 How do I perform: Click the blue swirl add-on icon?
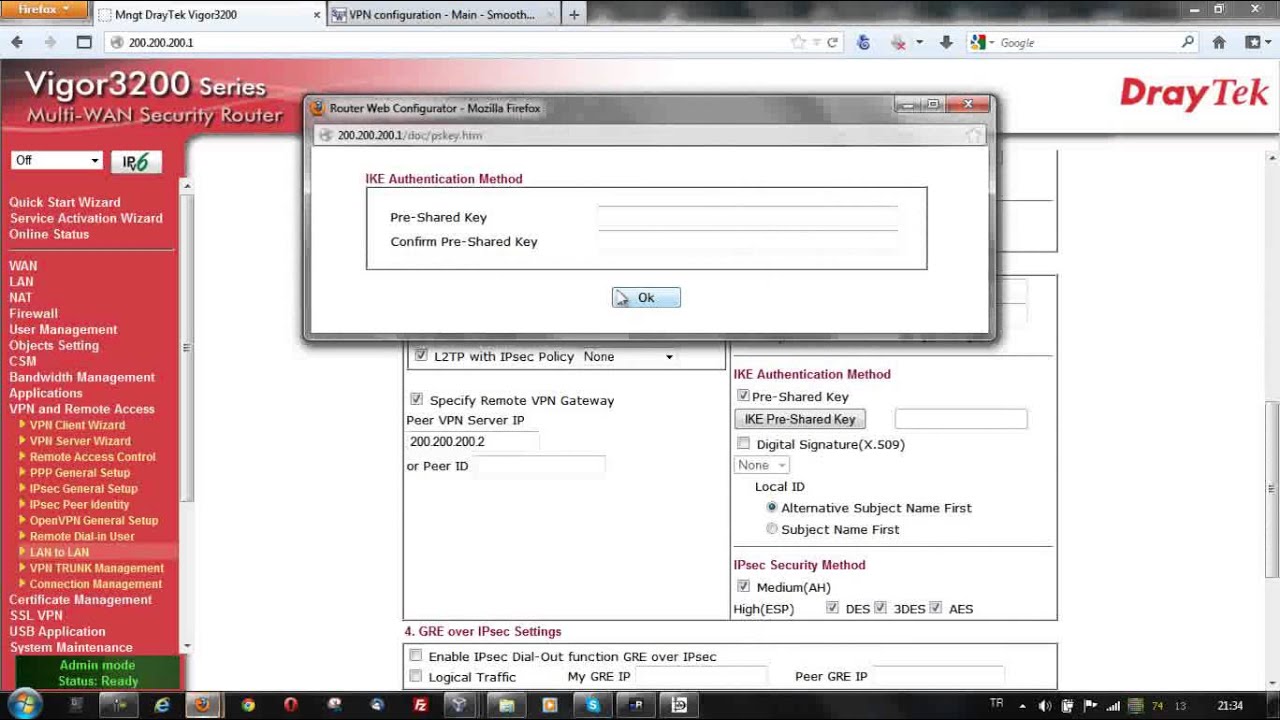click(x=864, y=42)
